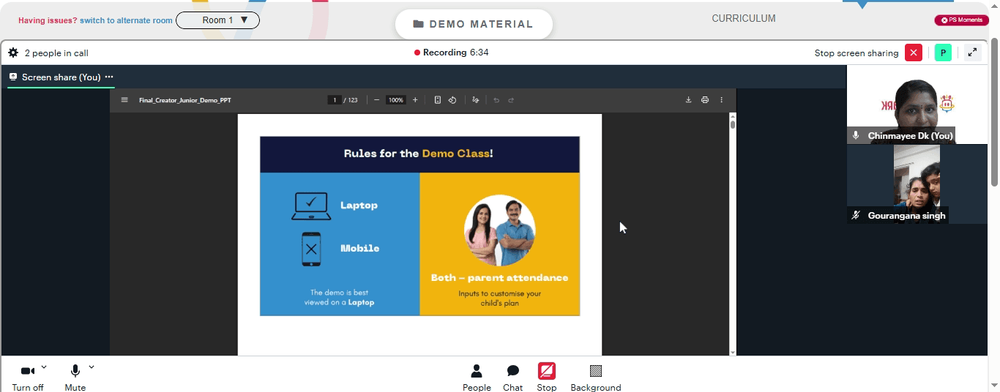Click switch to alternate room link
Image resolution: width=1000 pixels, height=392 pixels.
[x=126, y=20]
